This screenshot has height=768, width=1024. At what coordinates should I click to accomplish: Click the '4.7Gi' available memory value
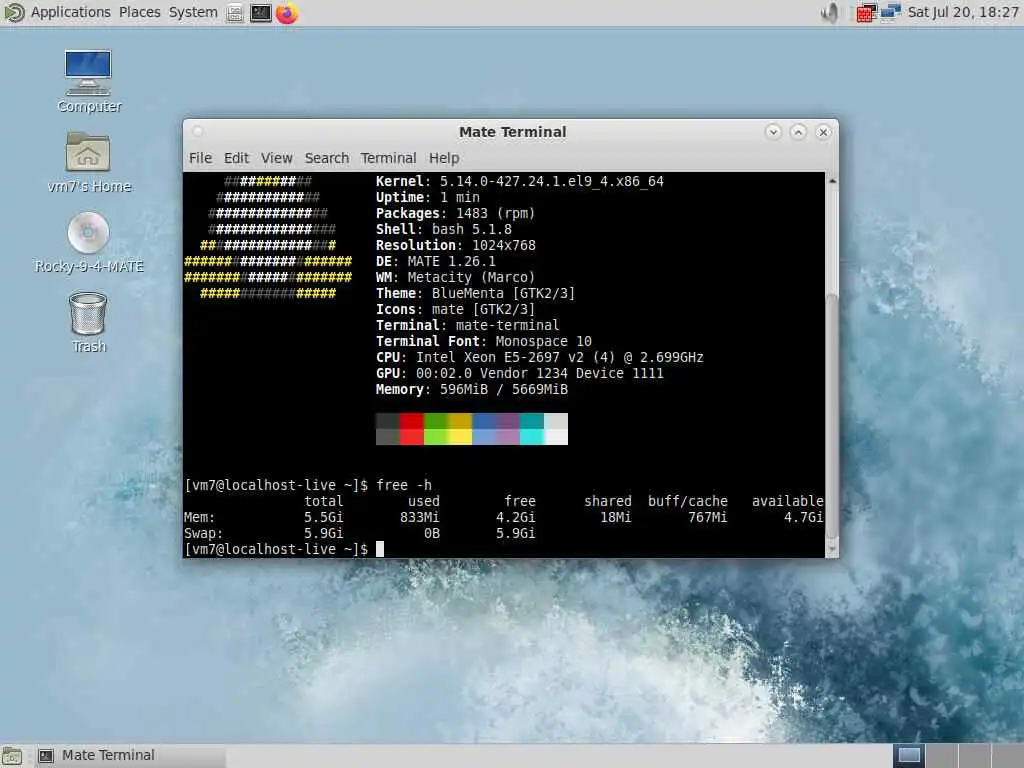coord(803,517)
